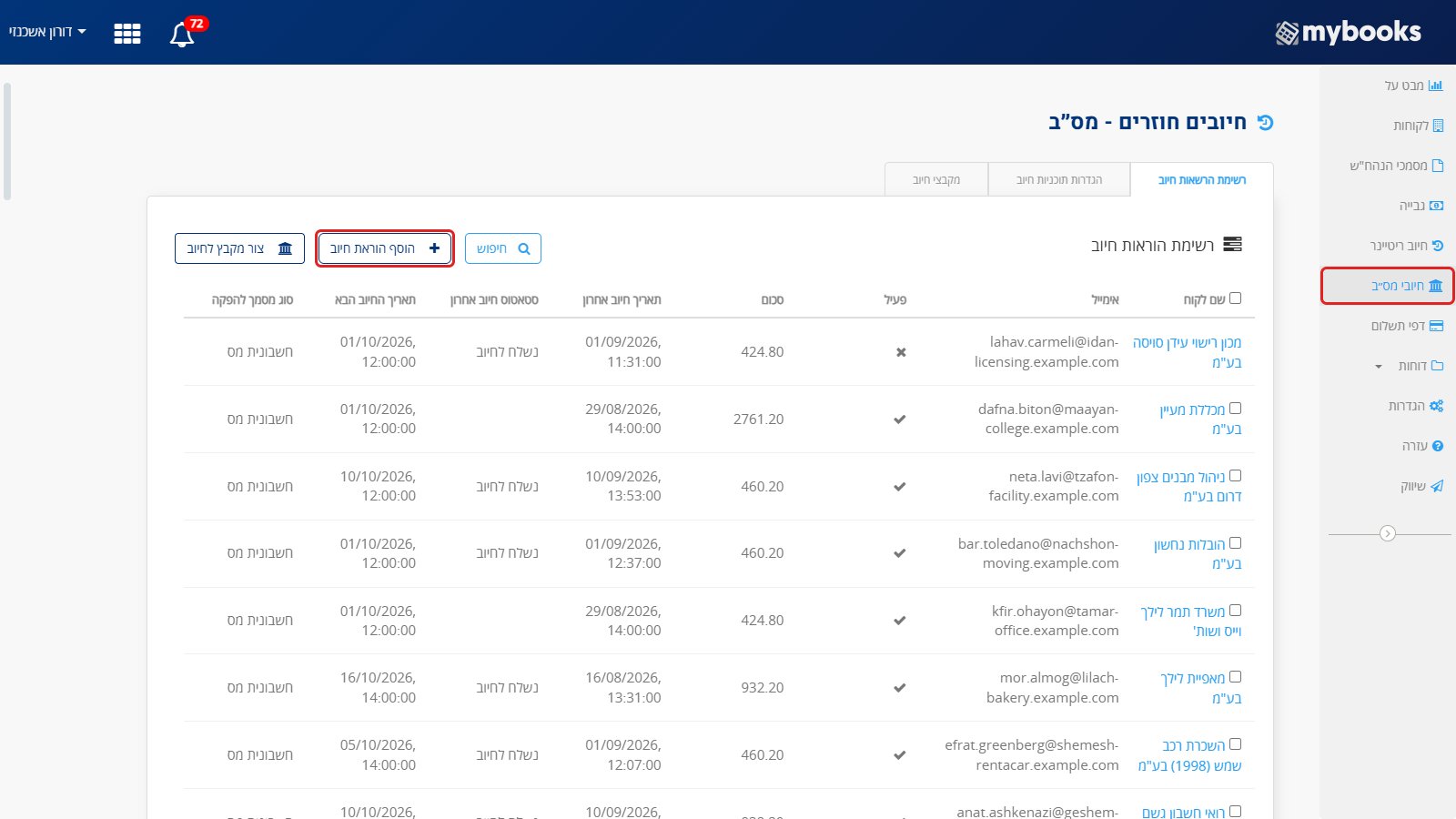
Task: Open לקוחות in the sidebar
Action: tap(1417, 126)
